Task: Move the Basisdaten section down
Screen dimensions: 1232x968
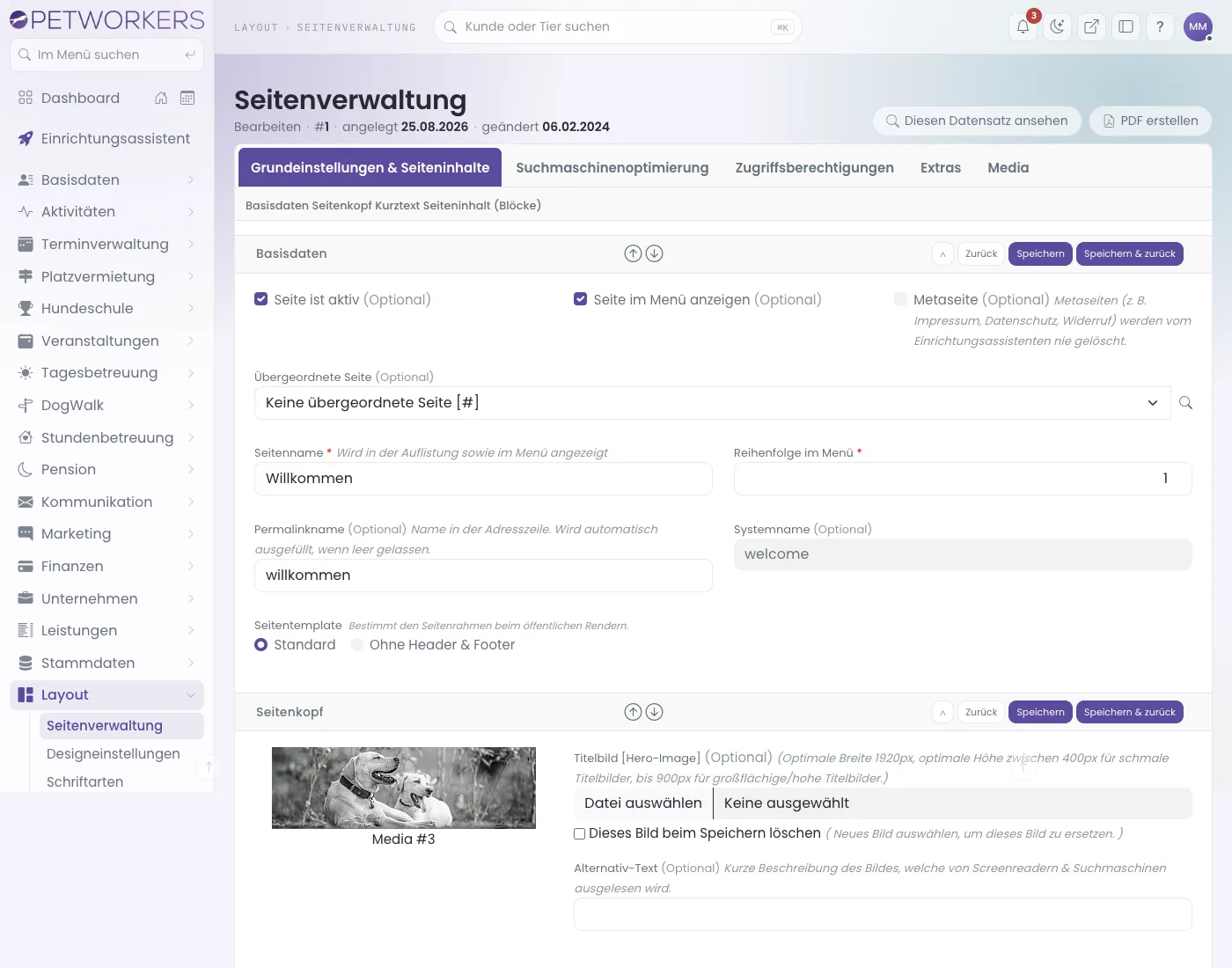Action: [654, 253]
